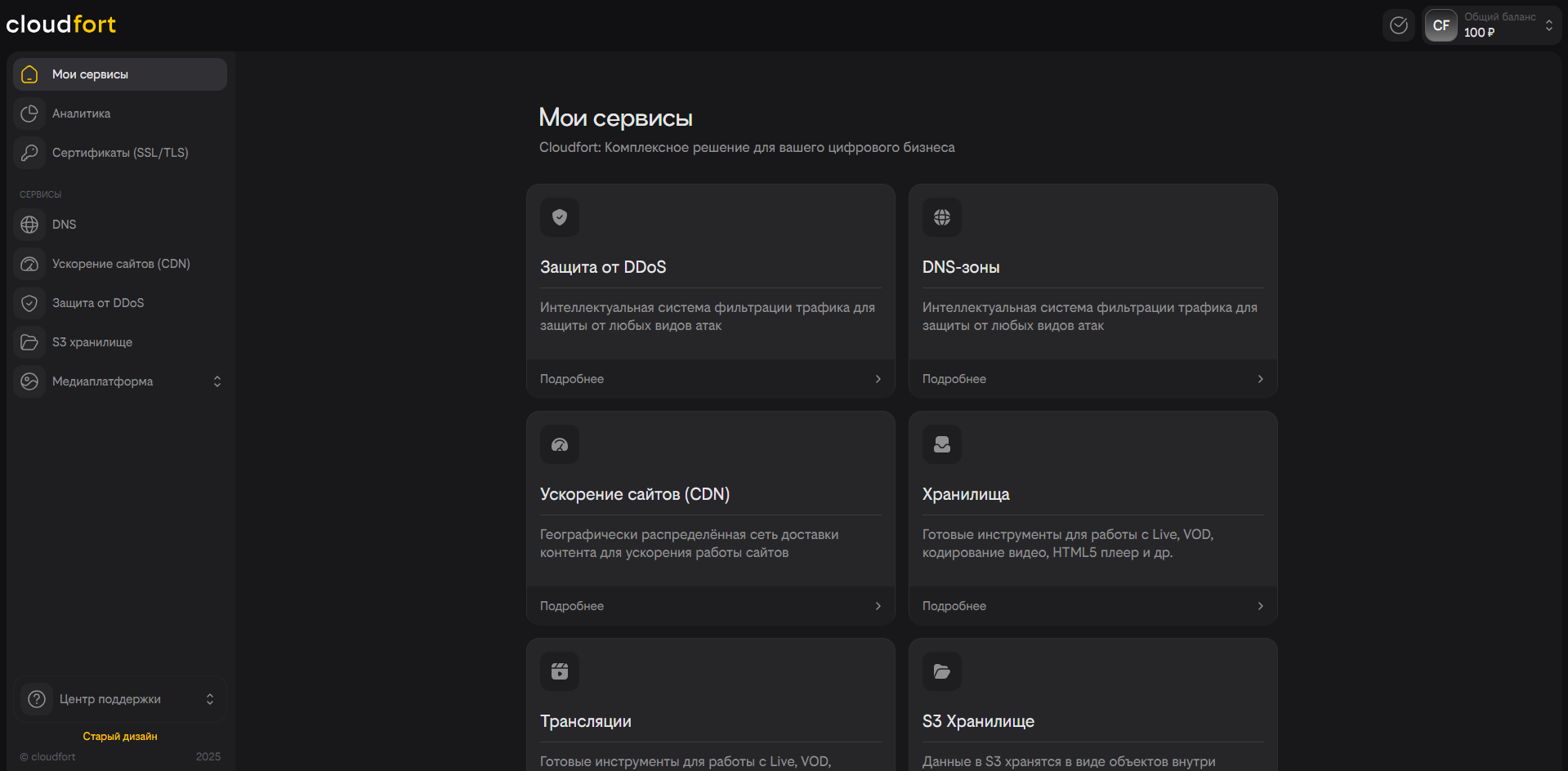The width and height of the screenshot is (1568, 771).
Task: Click the shield icon on DDoS card
Action: (560, 217)
